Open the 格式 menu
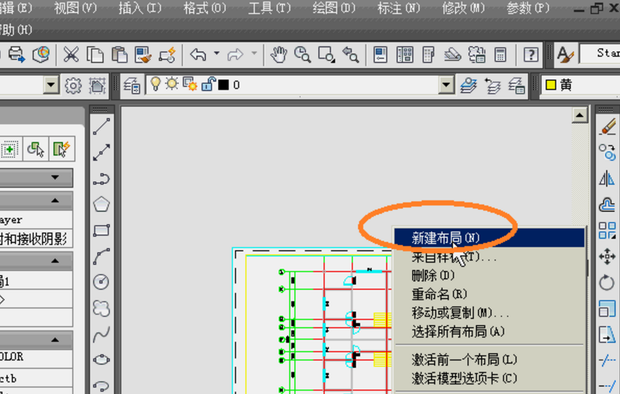Viewport: 620px width, 394px height. 205,8
